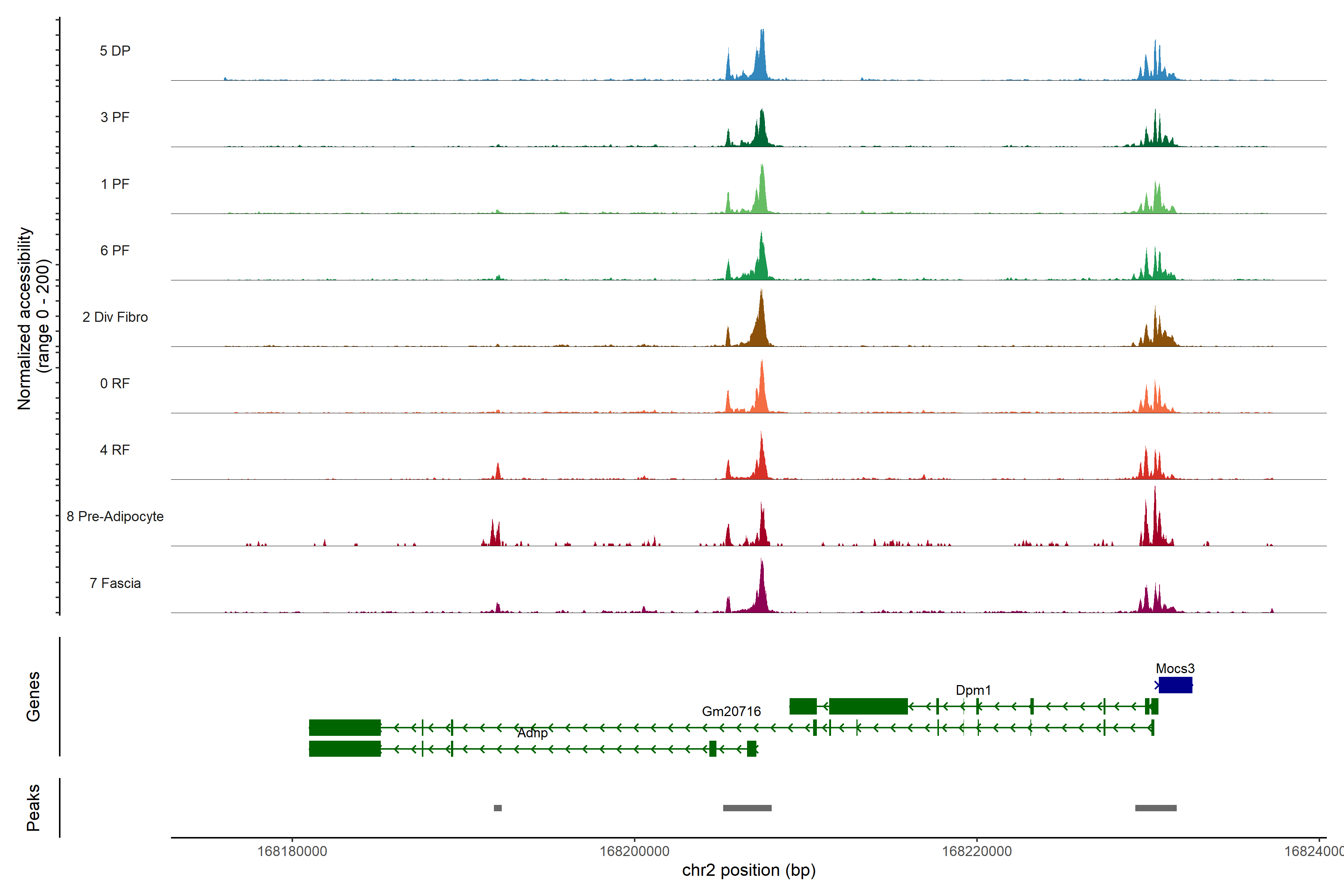The image size is (1344, 896).
Task: Click the 5 DP track label
Action: 115,51
